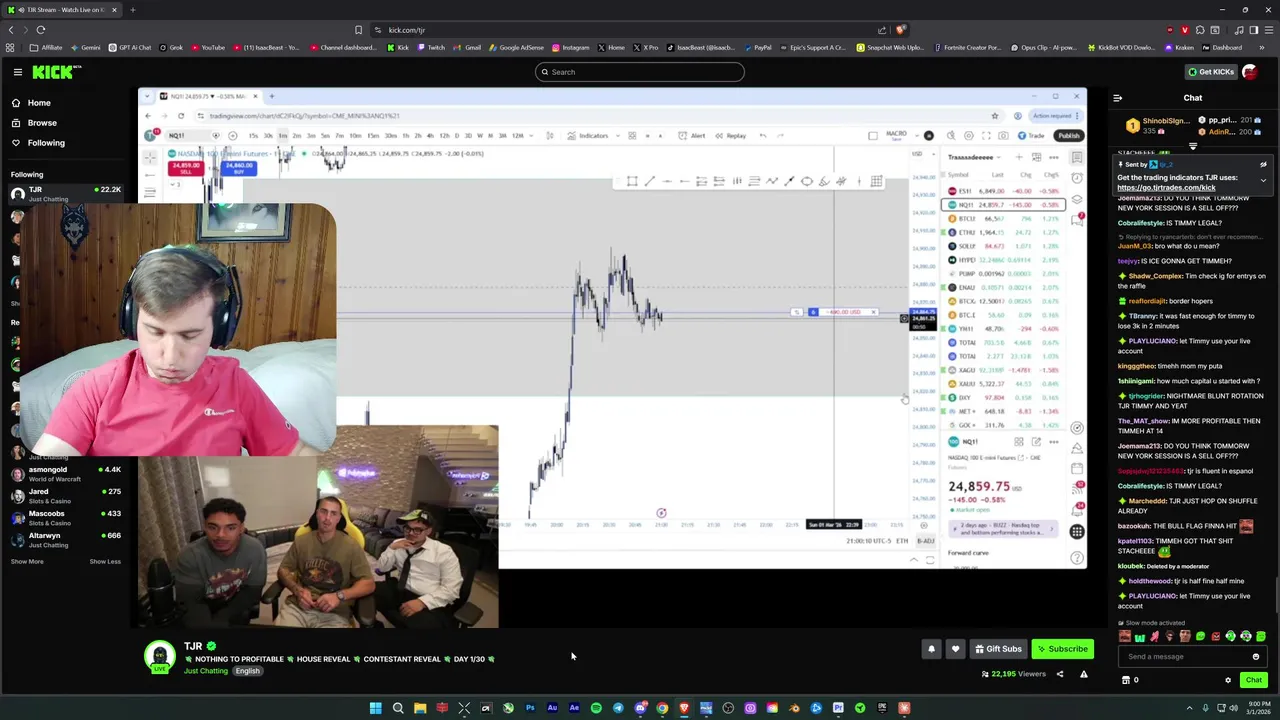The image size is (1280, 720).
Task: Expand recommended list with Show More
Action: (27, 561)
